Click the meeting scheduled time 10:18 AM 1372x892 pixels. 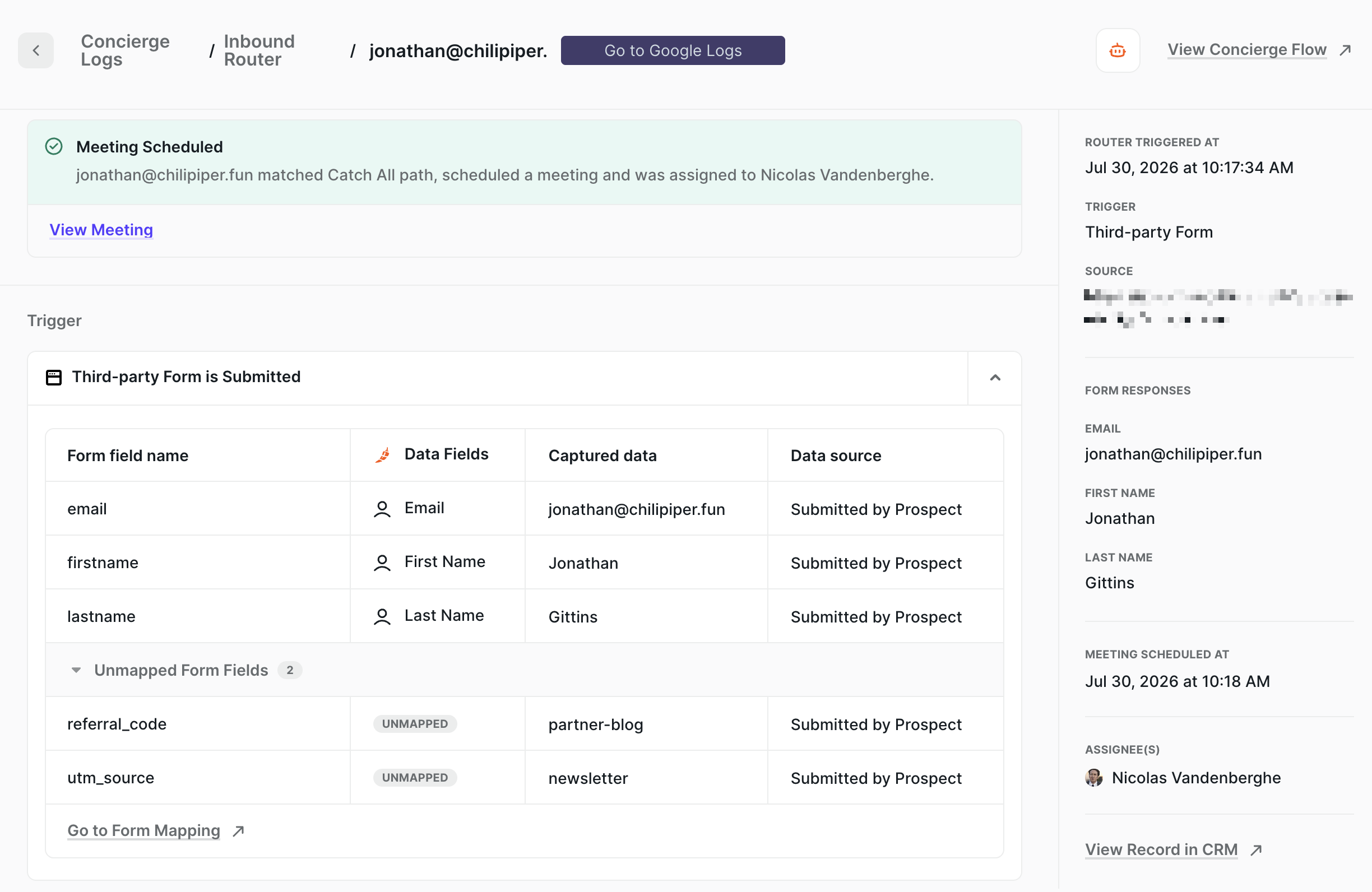1177,682
